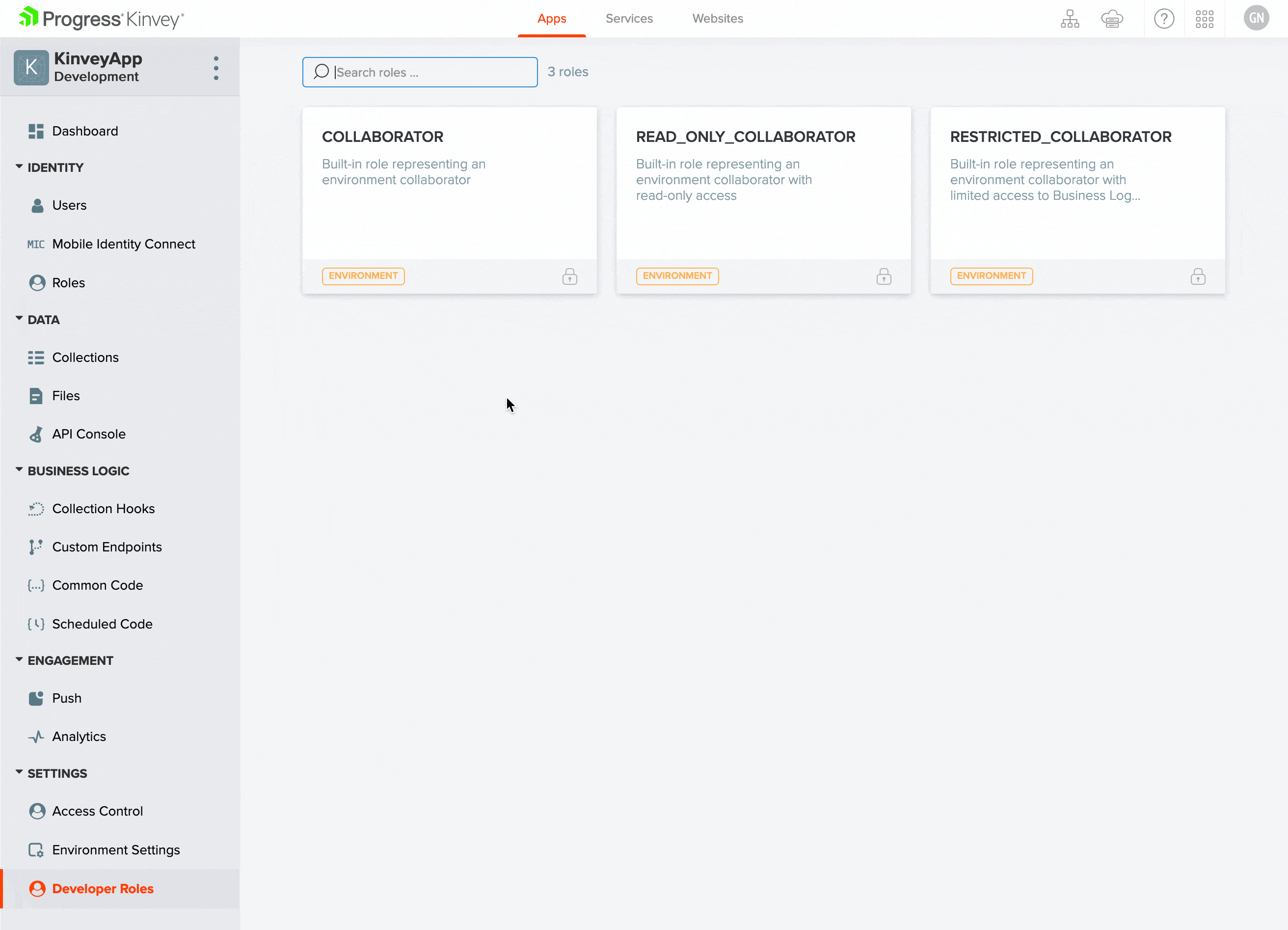Switch to the Services tab
This screenshot has height=930, width=1288.
tap(629, 19)
